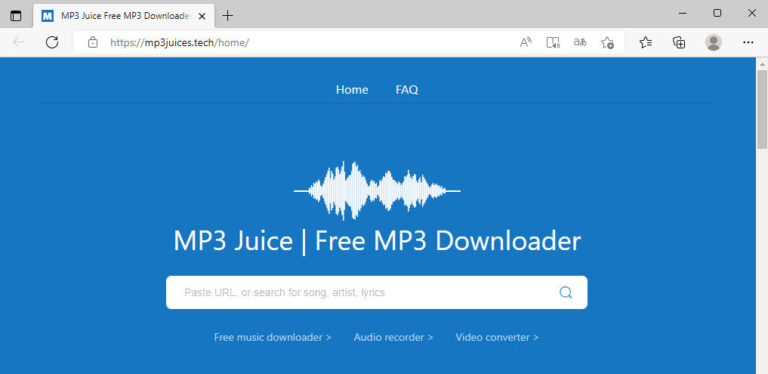Close the MP3 Juice tab
768x374 pixels.
[x=203, y=16]
